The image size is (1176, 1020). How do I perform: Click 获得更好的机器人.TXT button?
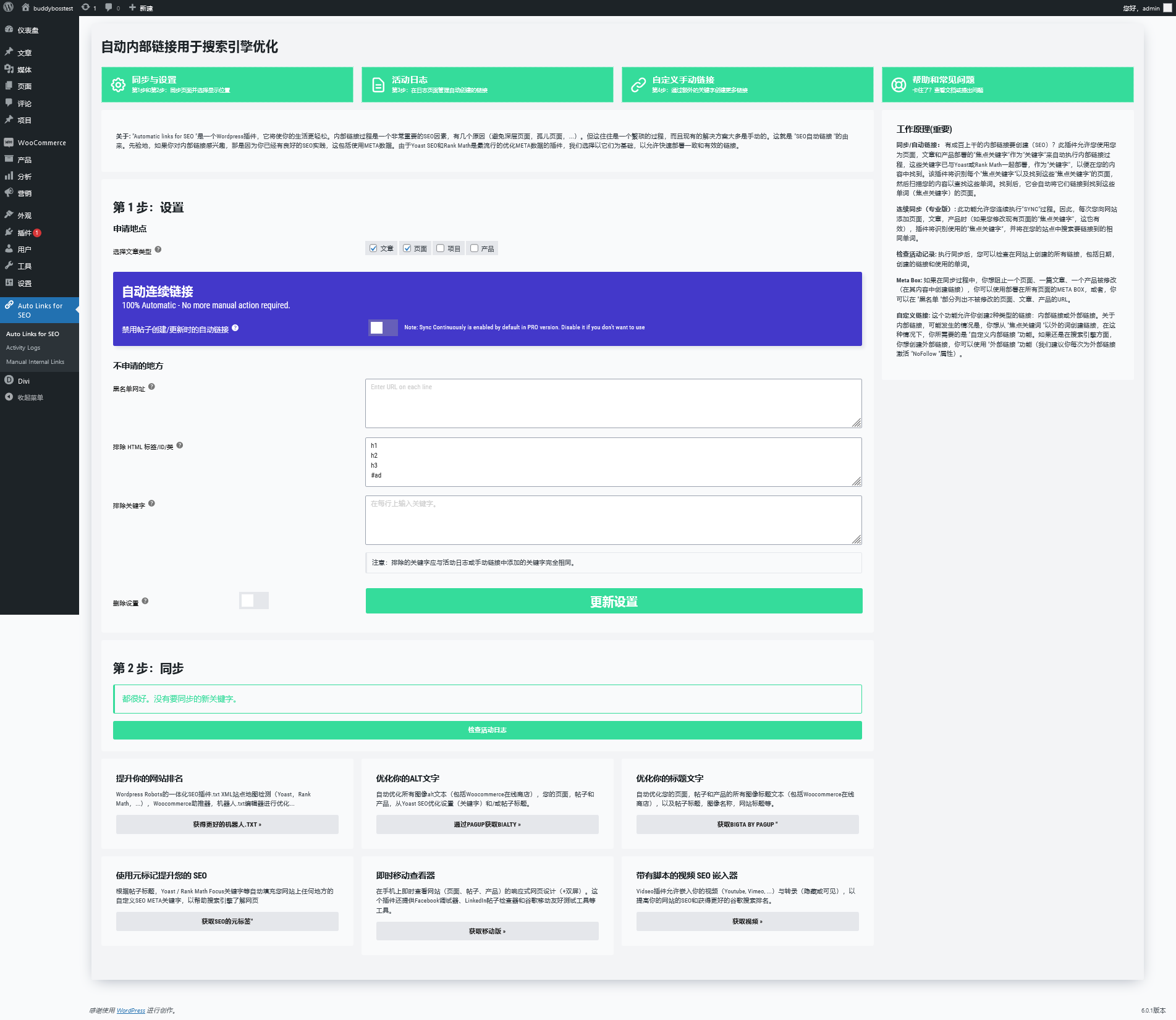(x=227, y=824)
